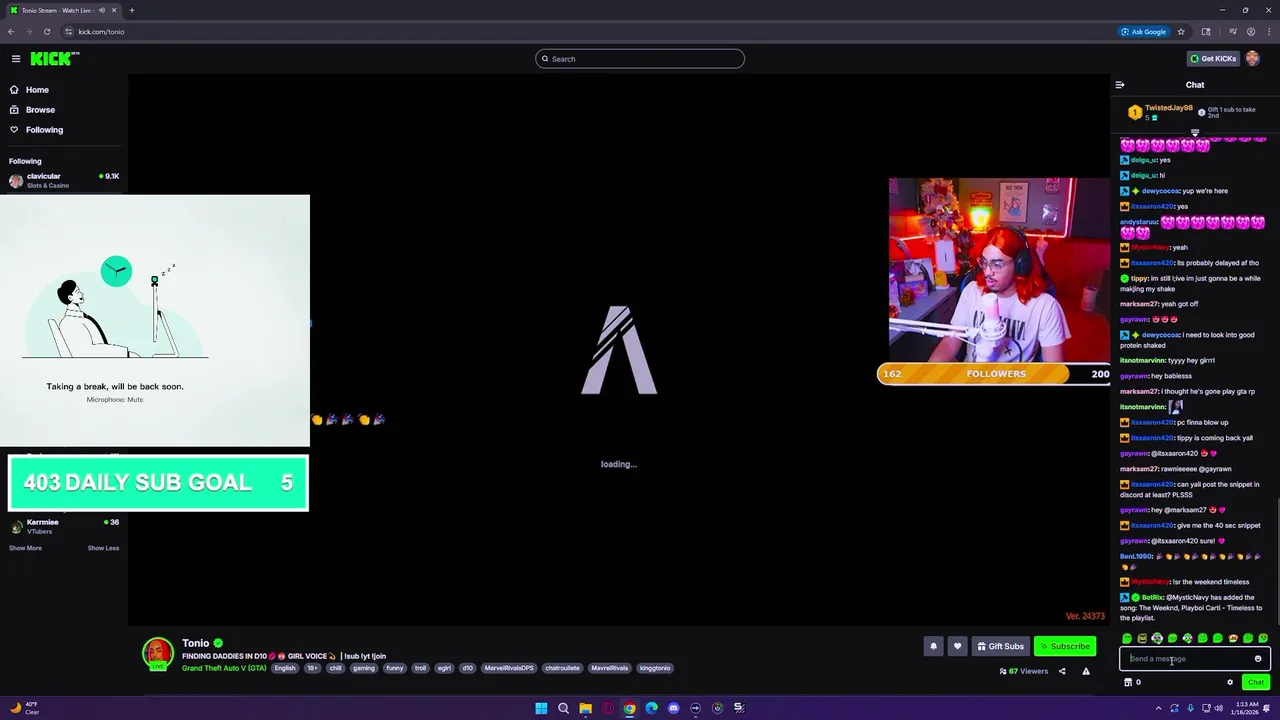Open the weather widget on taskbar
1280x720 pixels.
24,708
